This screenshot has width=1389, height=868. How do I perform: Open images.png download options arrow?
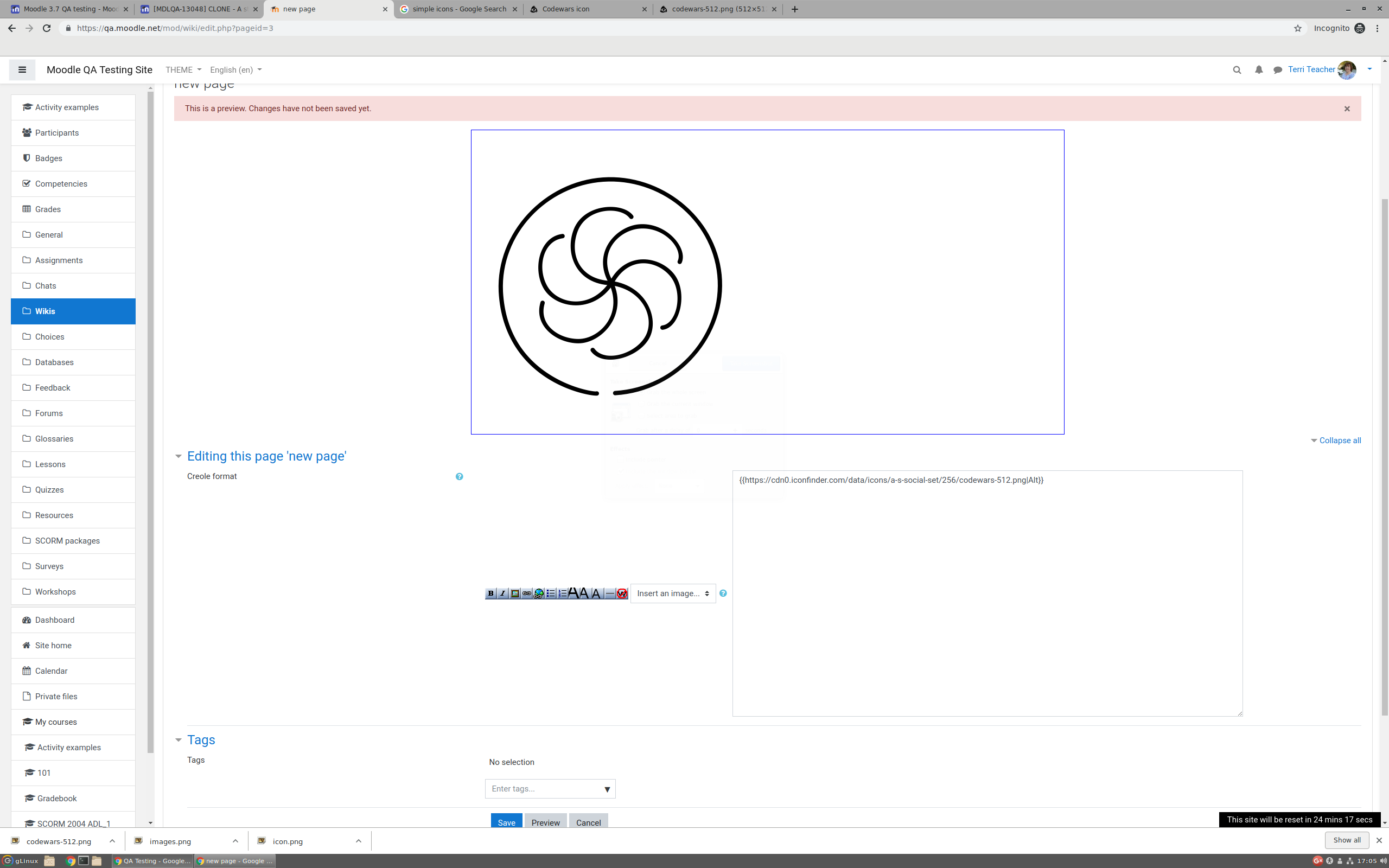[x=235, y=841]
